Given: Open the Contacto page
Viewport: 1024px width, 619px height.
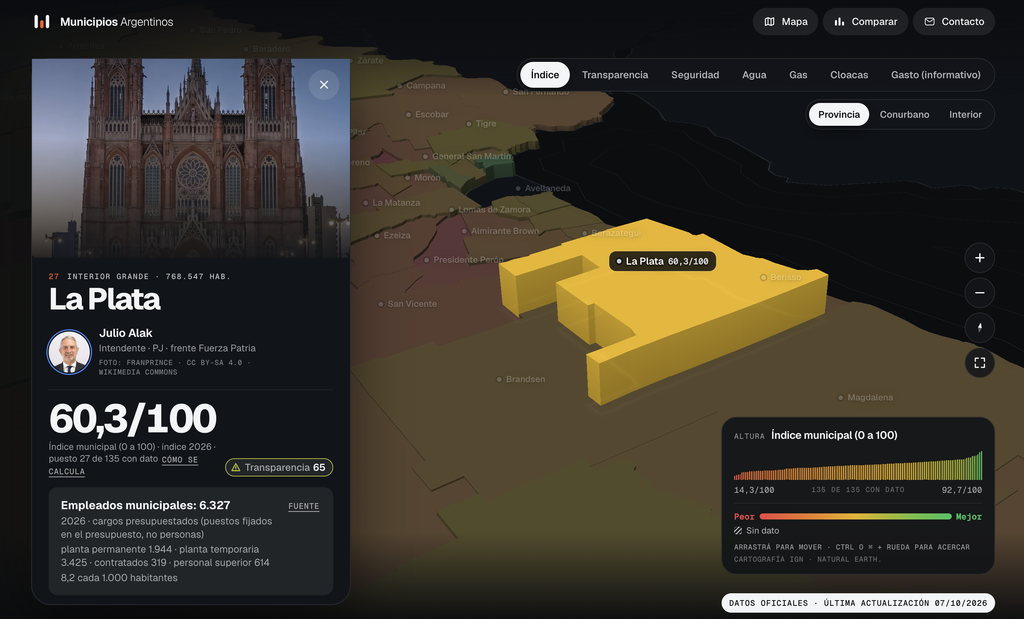Looking at the screenshot, I should (x=954, y=22).
